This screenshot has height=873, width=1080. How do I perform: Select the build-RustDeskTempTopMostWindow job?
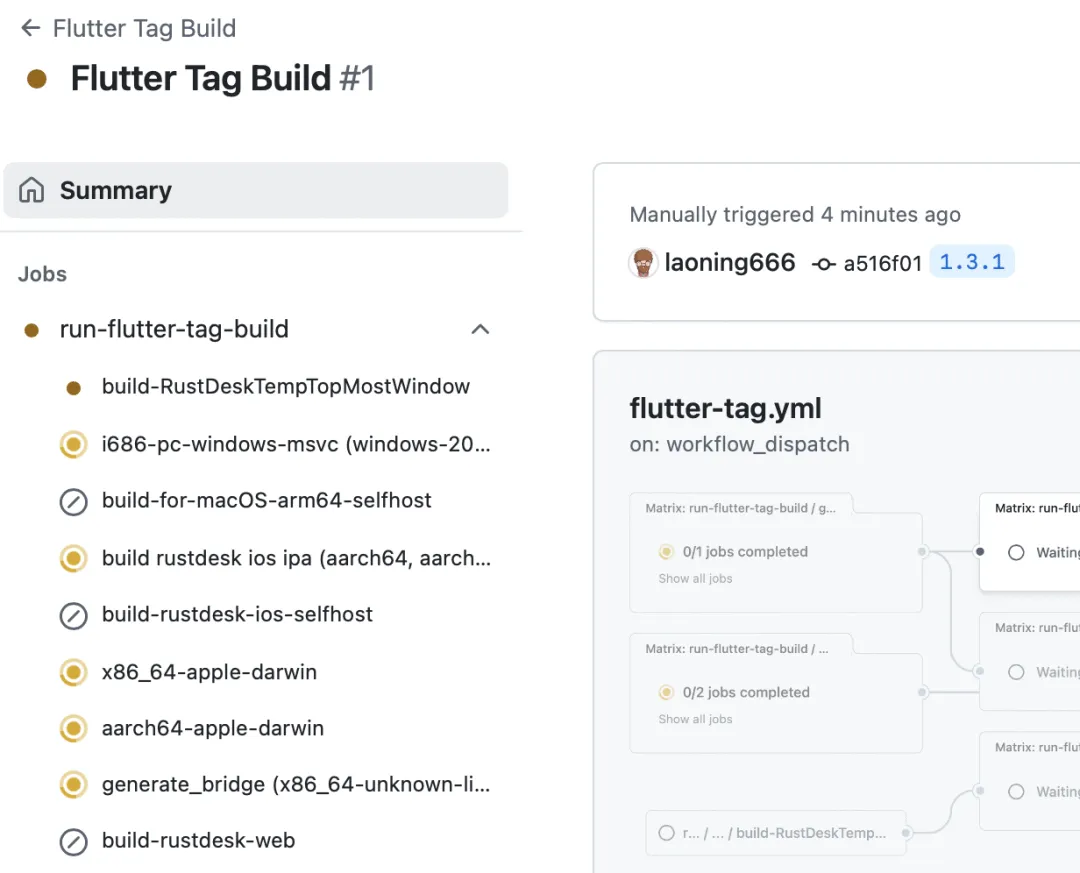click(x=285, y=387)
